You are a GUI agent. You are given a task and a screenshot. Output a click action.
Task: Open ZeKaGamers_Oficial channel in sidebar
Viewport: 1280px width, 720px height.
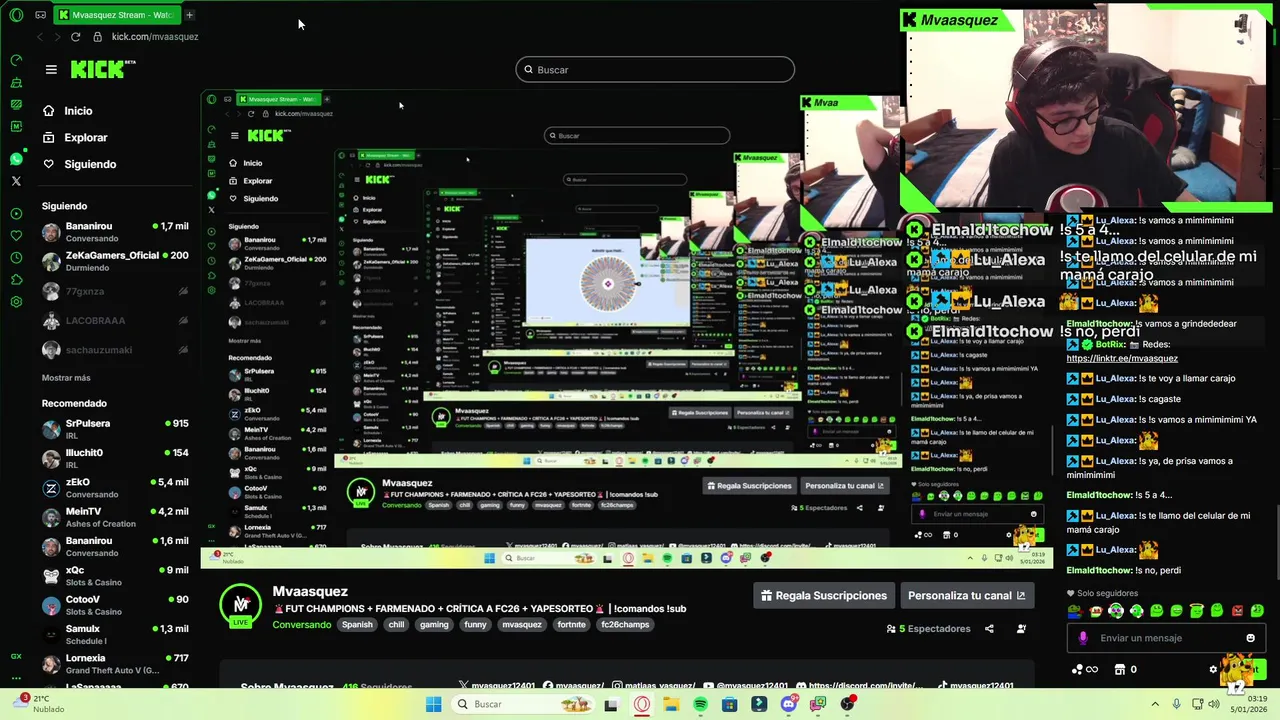point(115,261)
